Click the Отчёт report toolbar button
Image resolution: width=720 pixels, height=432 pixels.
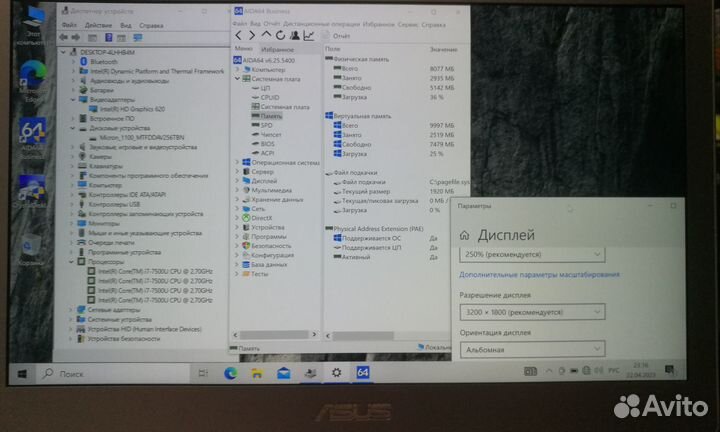tap(336, 36)
